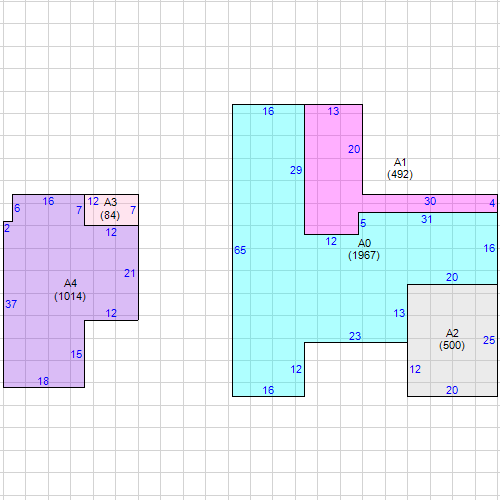Select the dimension value 25 in gray area
Screen dimensions: 500x500
click(489, 340)
